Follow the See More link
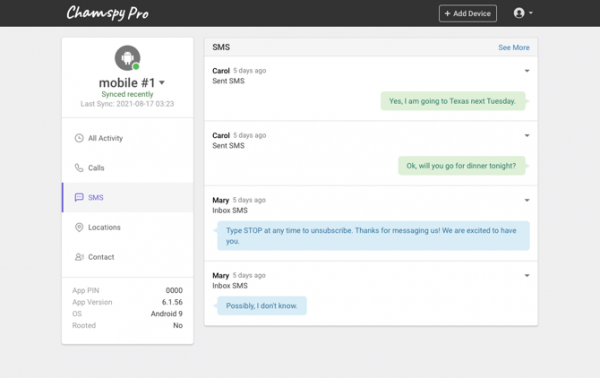600x378 pixels. (x=514, y=47)
